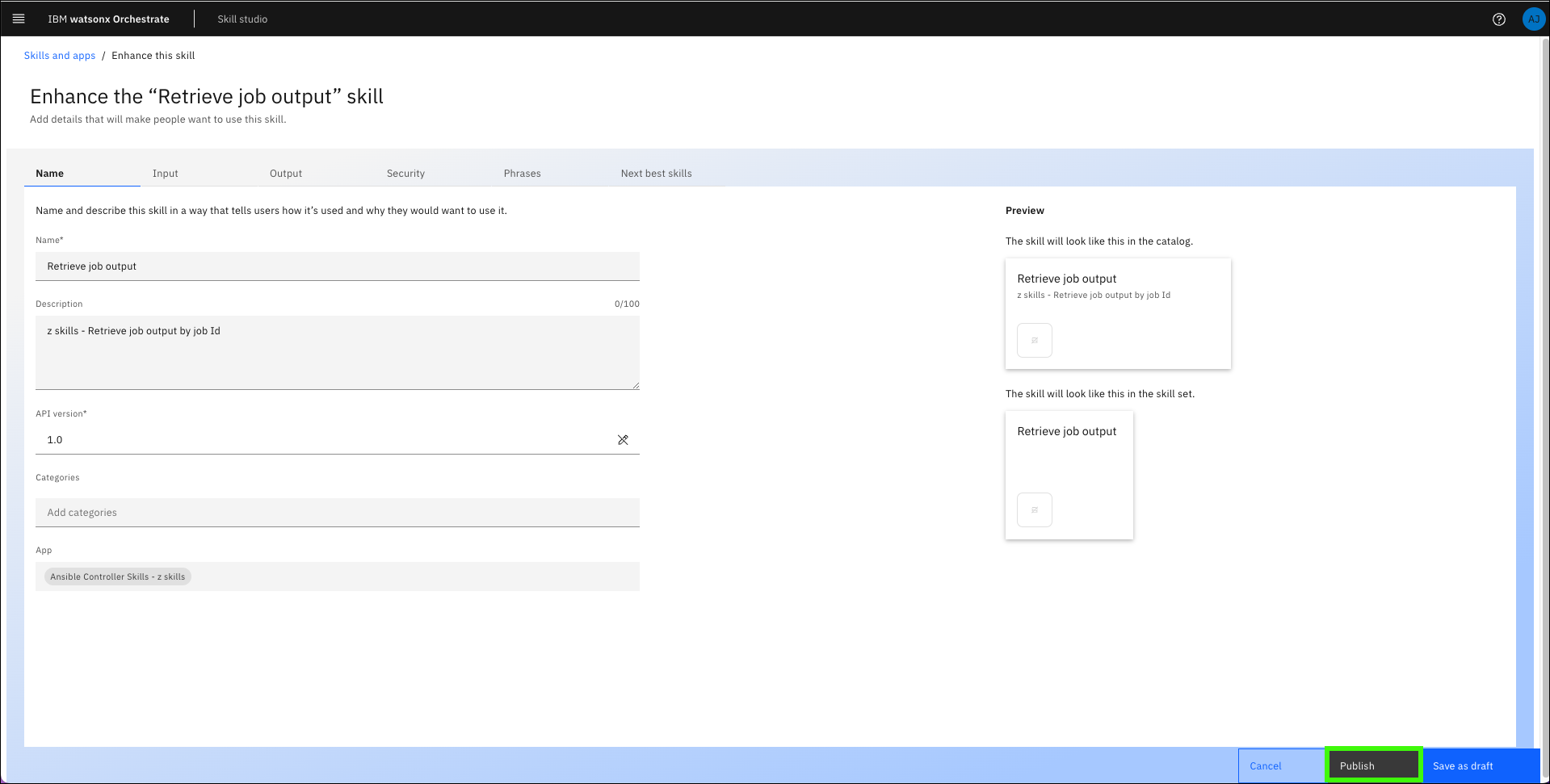1550x784 pixels.
Task: Open the Security tab
Action: point(405,174)
